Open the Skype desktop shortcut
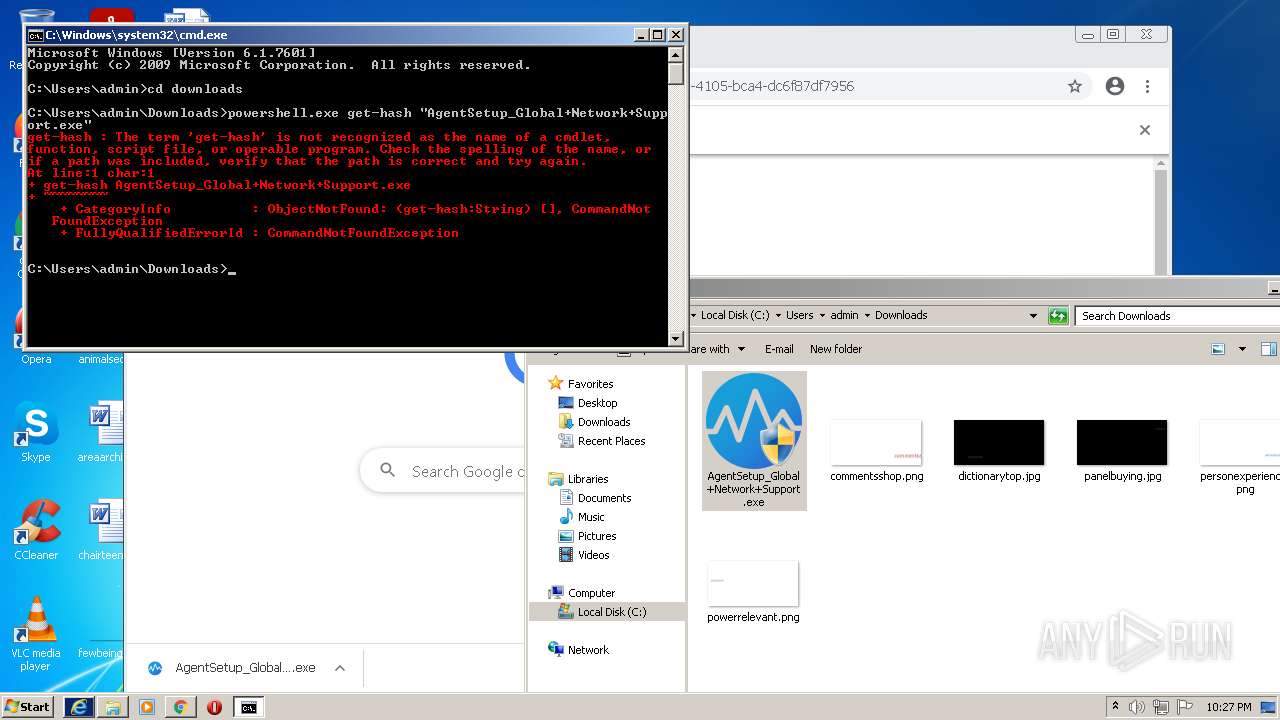 point(36,432)
